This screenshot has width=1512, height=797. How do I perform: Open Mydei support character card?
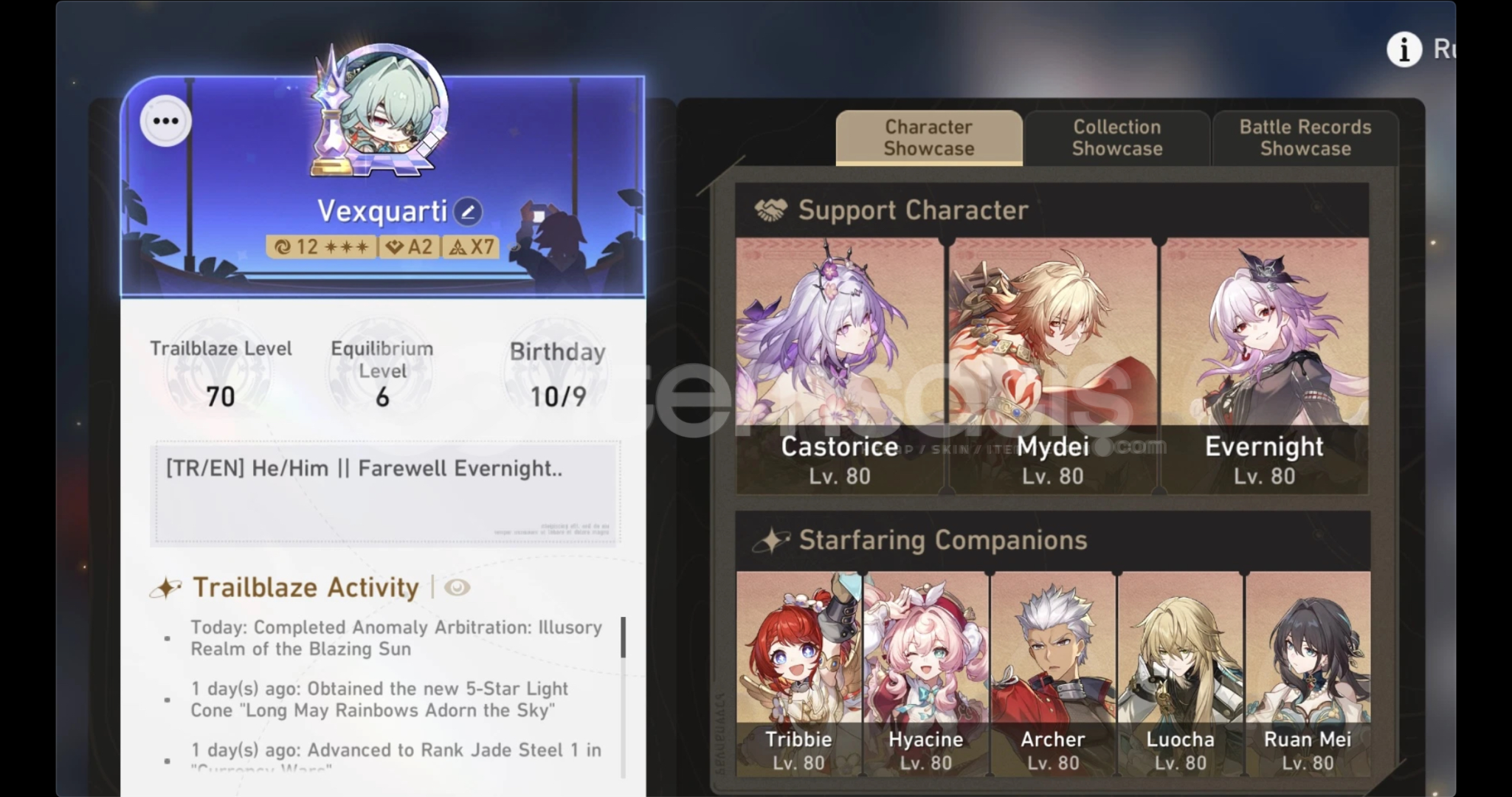pos(1052,365)
